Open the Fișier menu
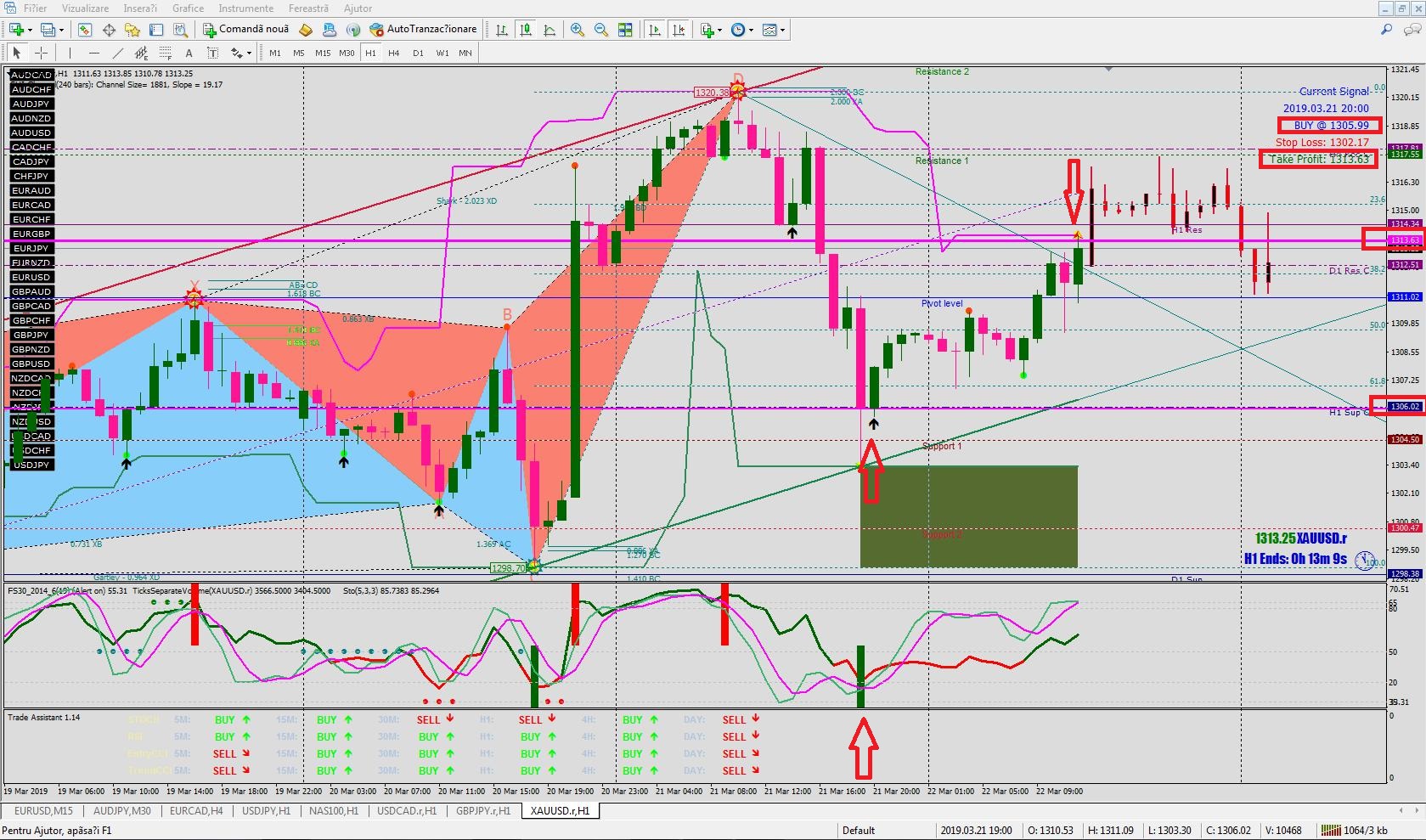 click(35, 8)
